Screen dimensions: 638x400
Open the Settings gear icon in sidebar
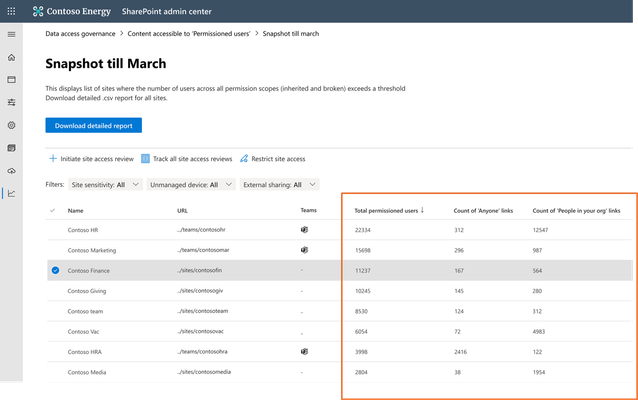[11, 125]
